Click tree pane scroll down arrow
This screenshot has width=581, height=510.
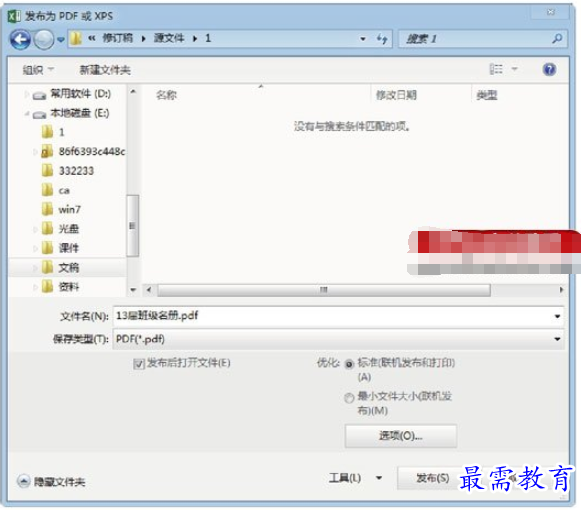click(133, 290)
